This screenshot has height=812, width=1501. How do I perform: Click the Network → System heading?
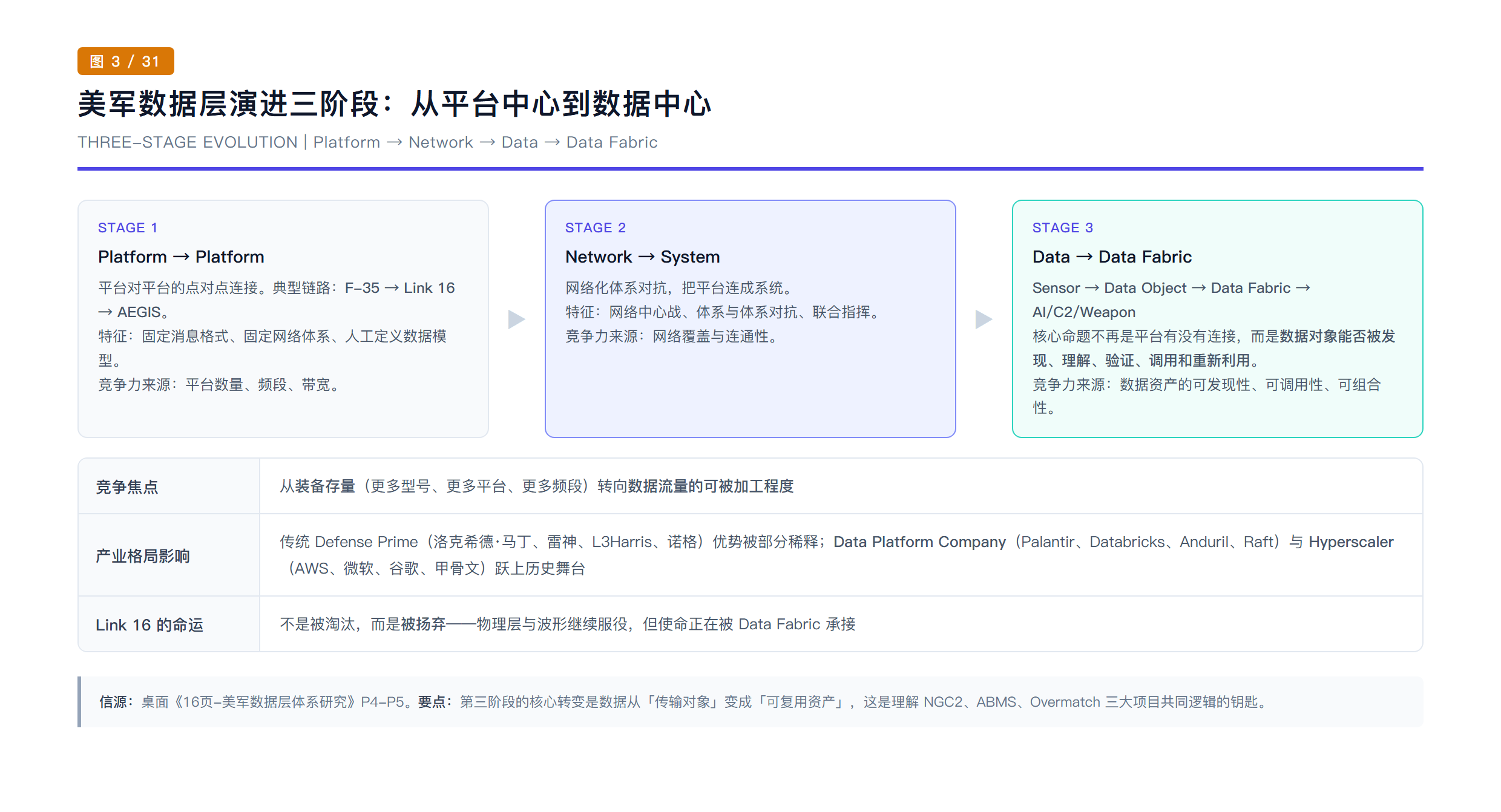click(x=642, y=257)
